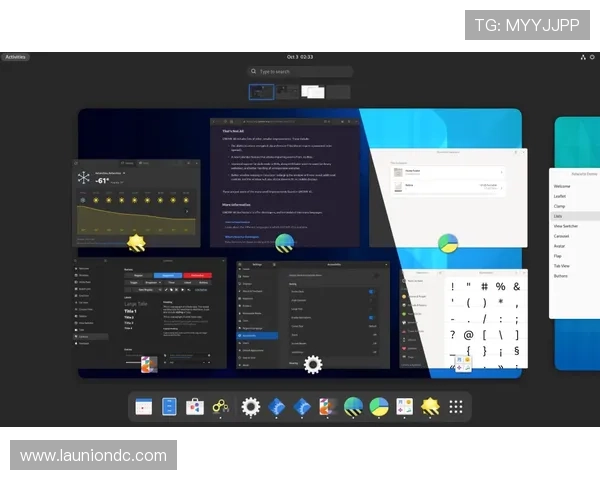Open the Calendar app in the dash

144,407
